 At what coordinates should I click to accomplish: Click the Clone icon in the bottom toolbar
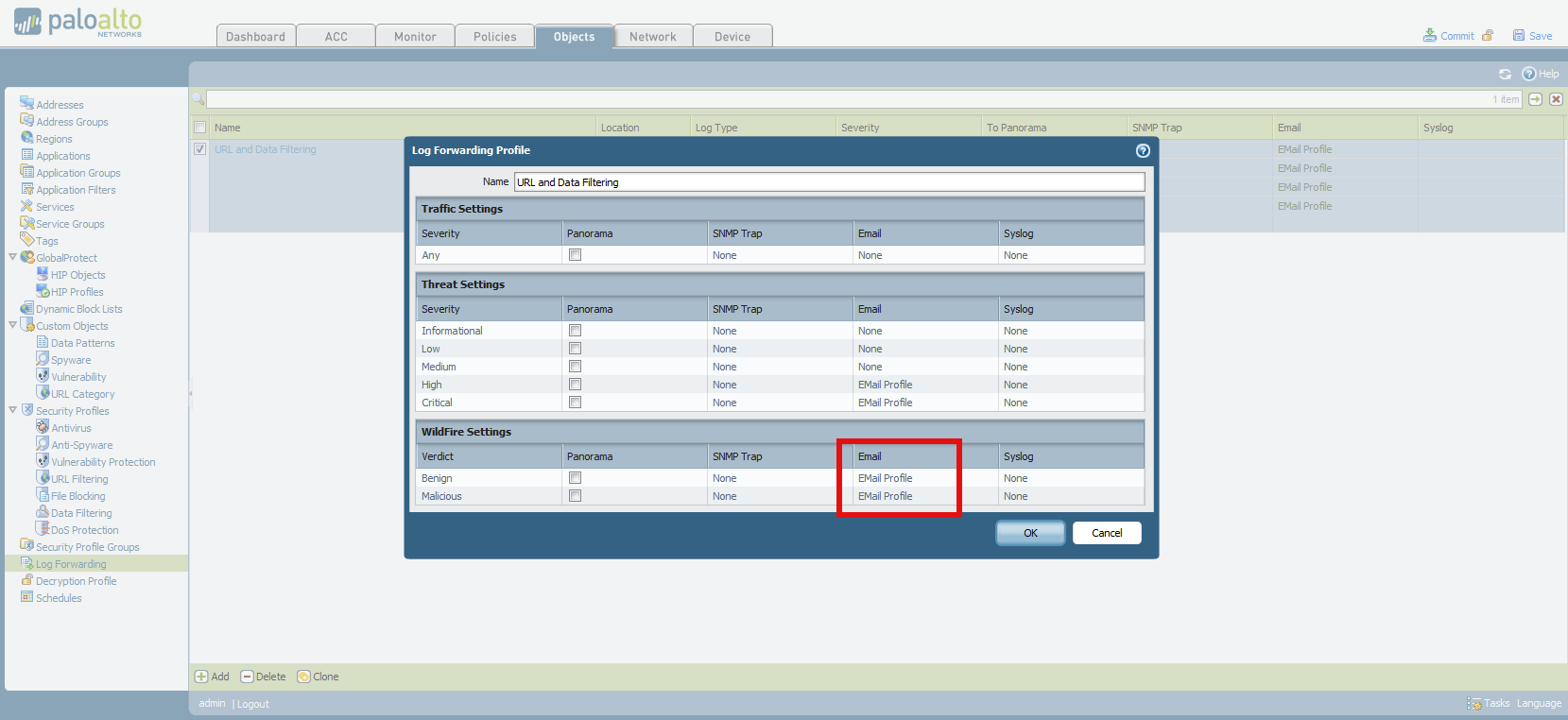(303, 677)
